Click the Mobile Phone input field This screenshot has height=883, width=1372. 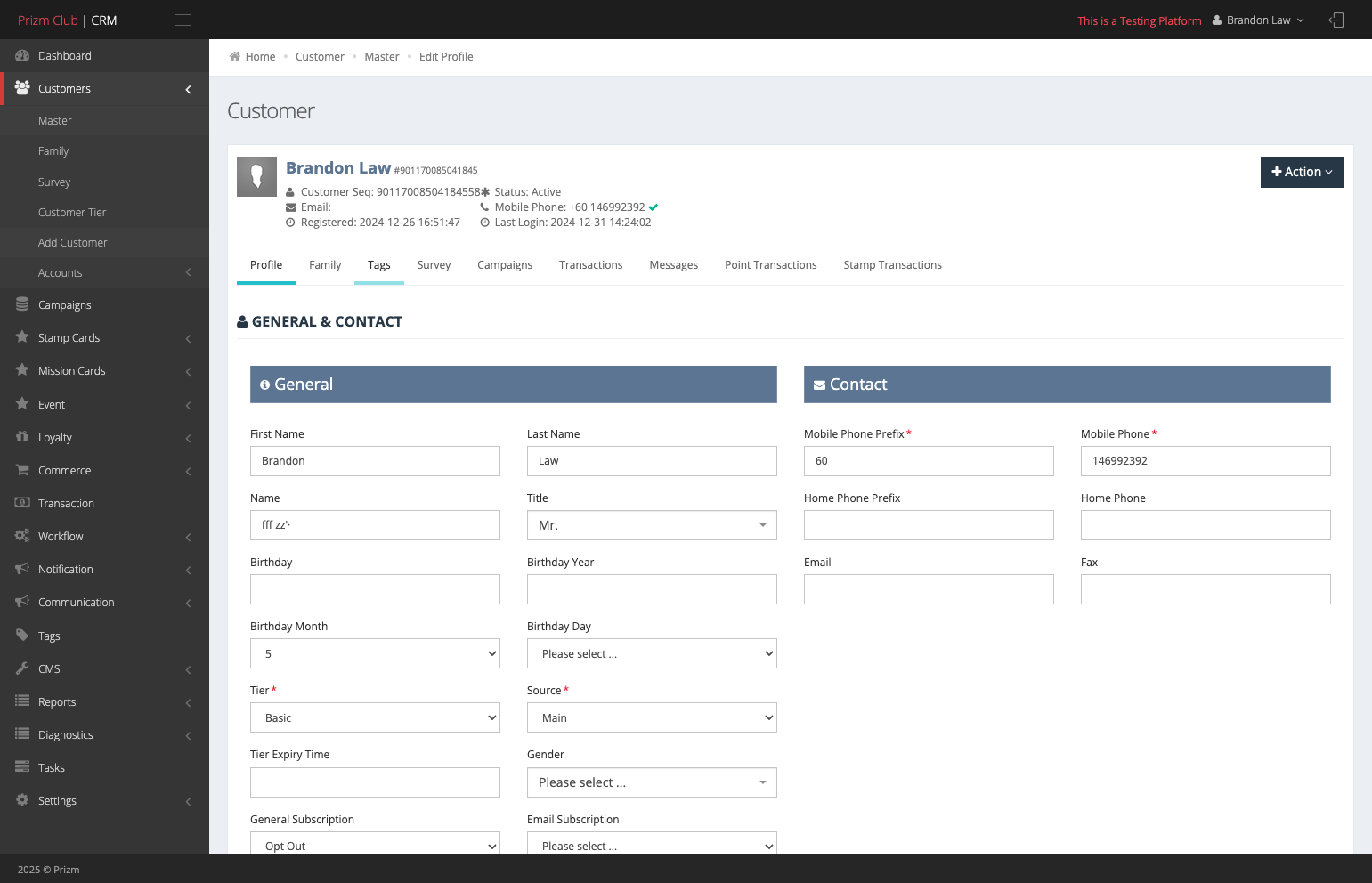coord(1206,461)
